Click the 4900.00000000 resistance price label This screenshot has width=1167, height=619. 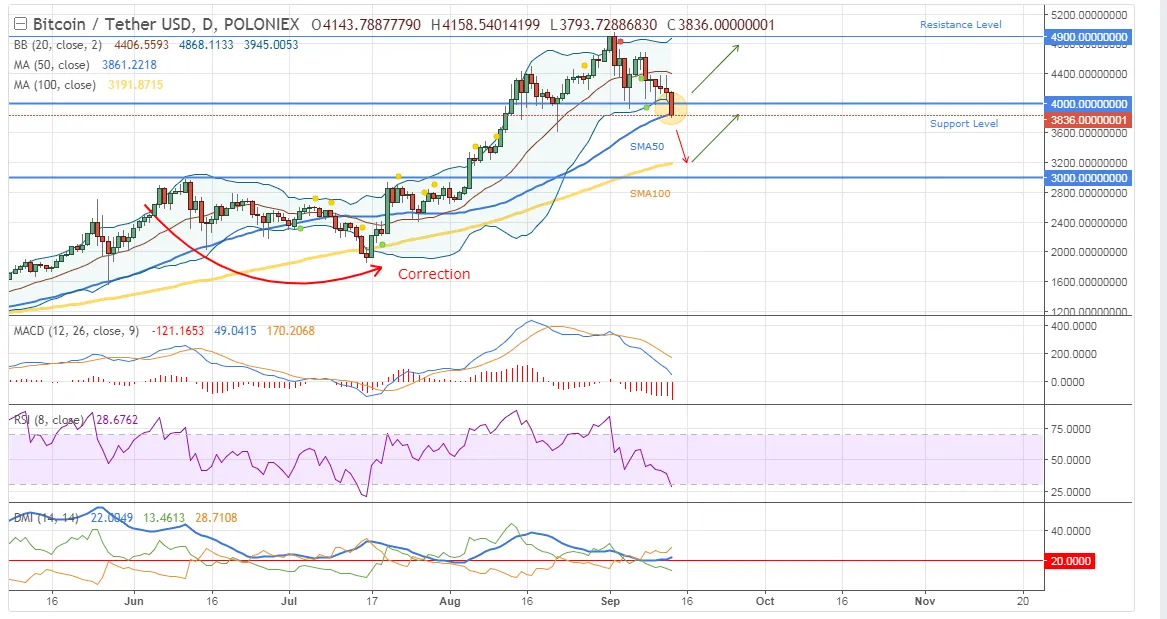pos(1088,36)
